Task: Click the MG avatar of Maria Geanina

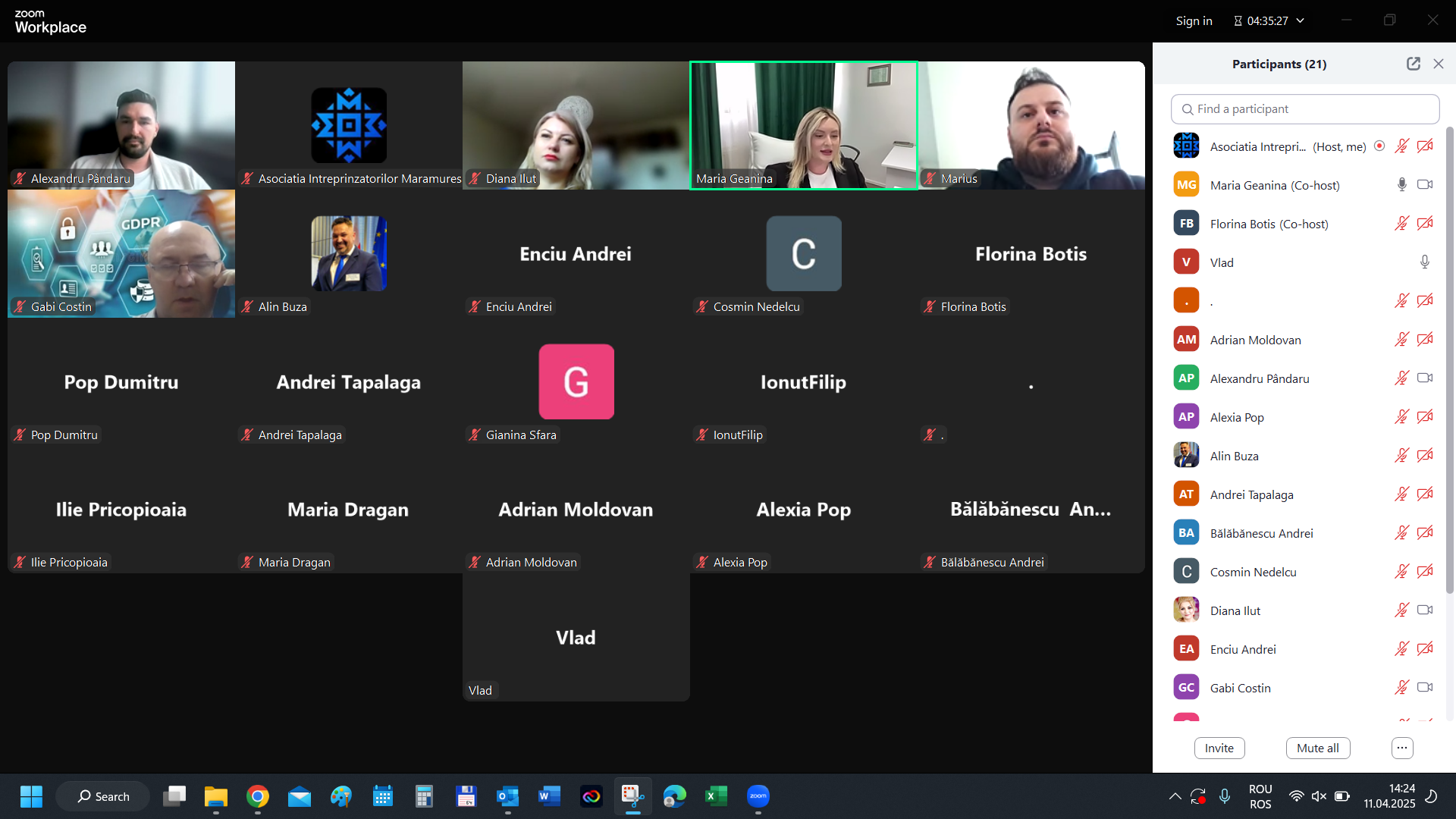Action: 1186,184
